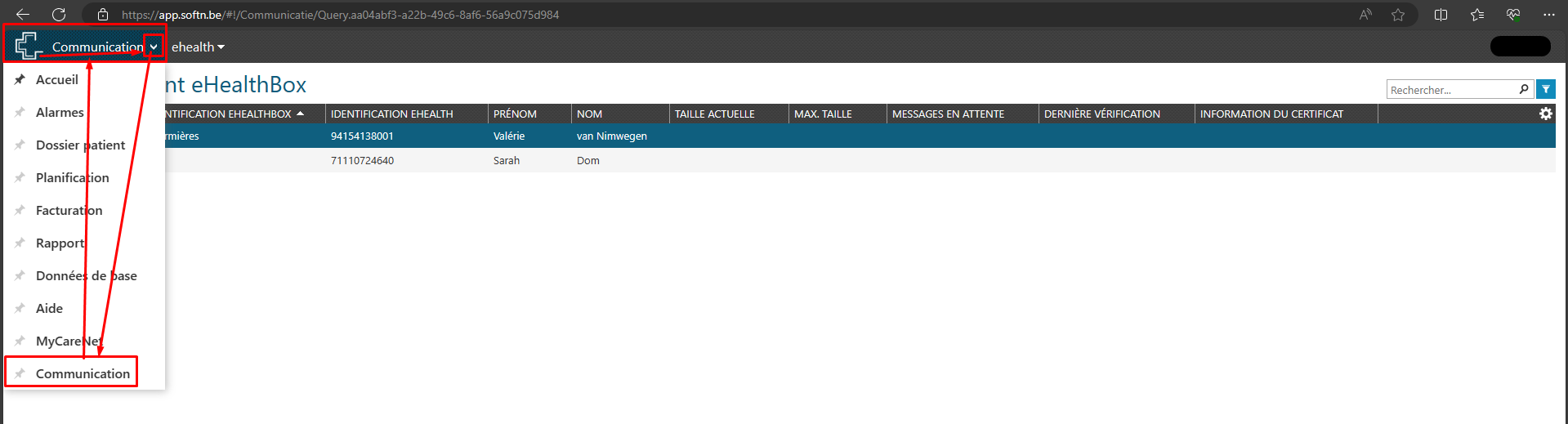Click first name cell Sarah
The image size is (1568, 424).
tap(506, 160)
